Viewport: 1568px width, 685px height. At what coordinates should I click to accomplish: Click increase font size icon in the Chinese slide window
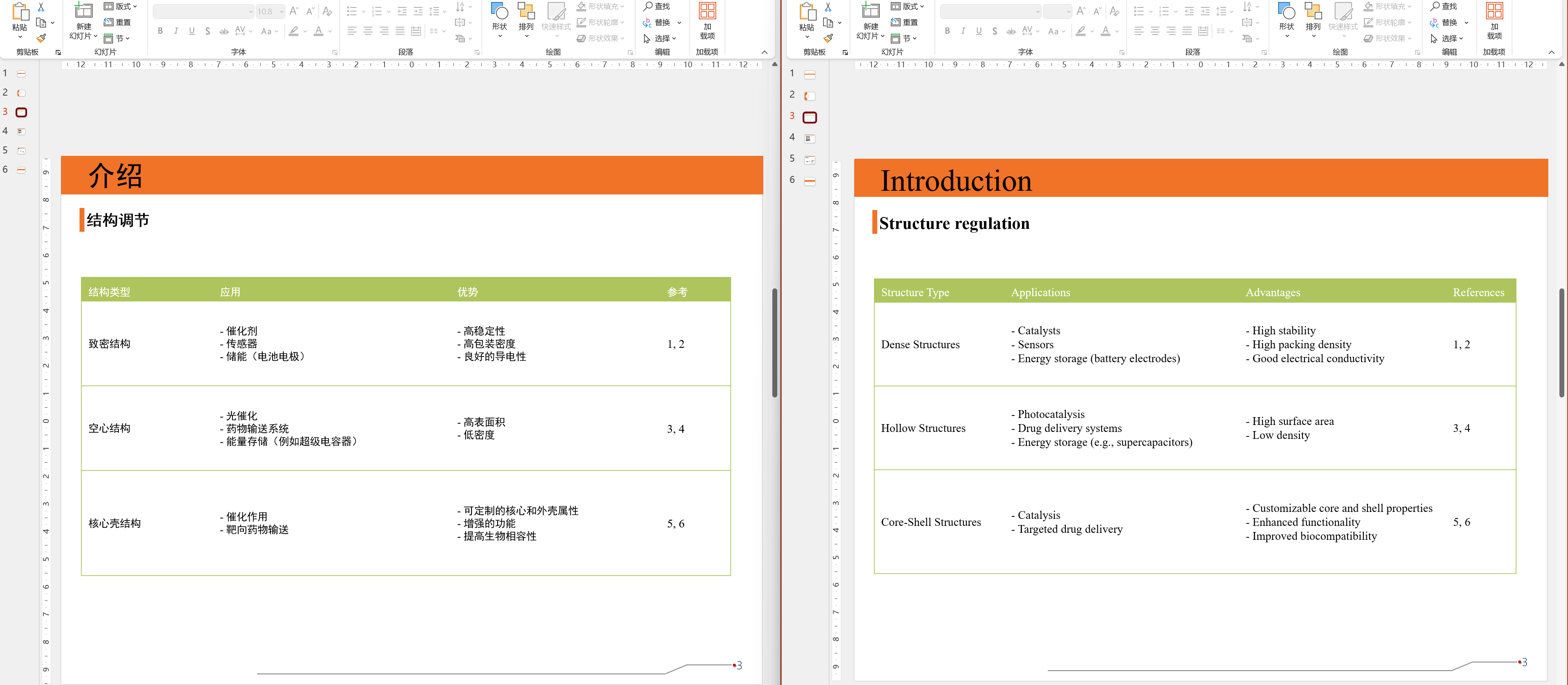[294, 11]
